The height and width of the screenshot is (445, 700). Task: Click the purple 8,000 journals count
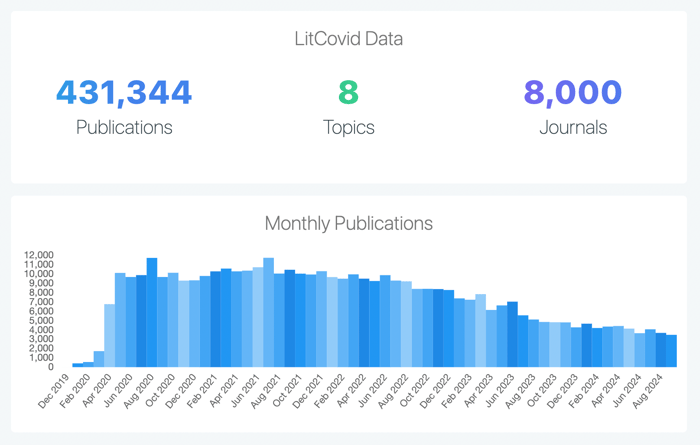tap(573, 93)
